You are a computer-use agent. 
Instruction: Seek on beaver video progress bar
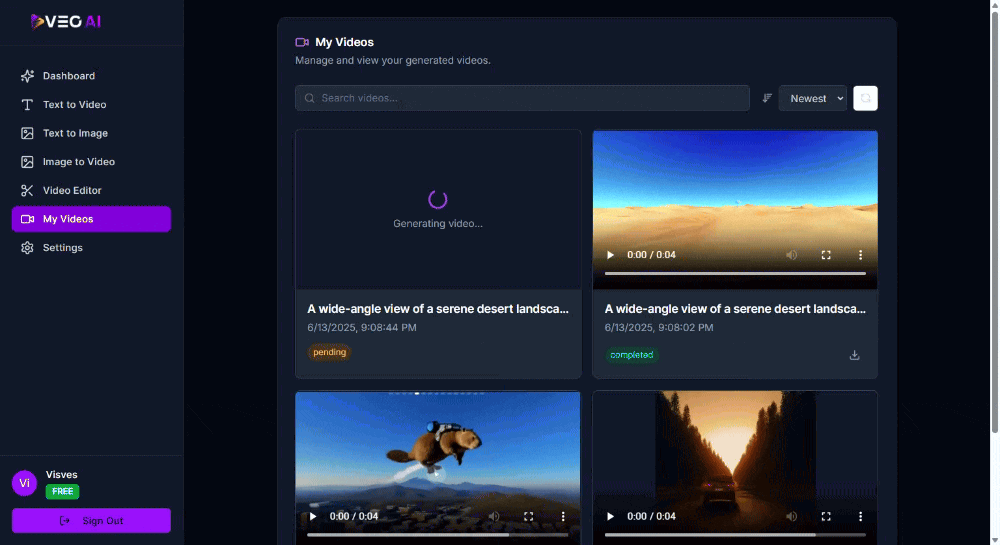point(438,535)
